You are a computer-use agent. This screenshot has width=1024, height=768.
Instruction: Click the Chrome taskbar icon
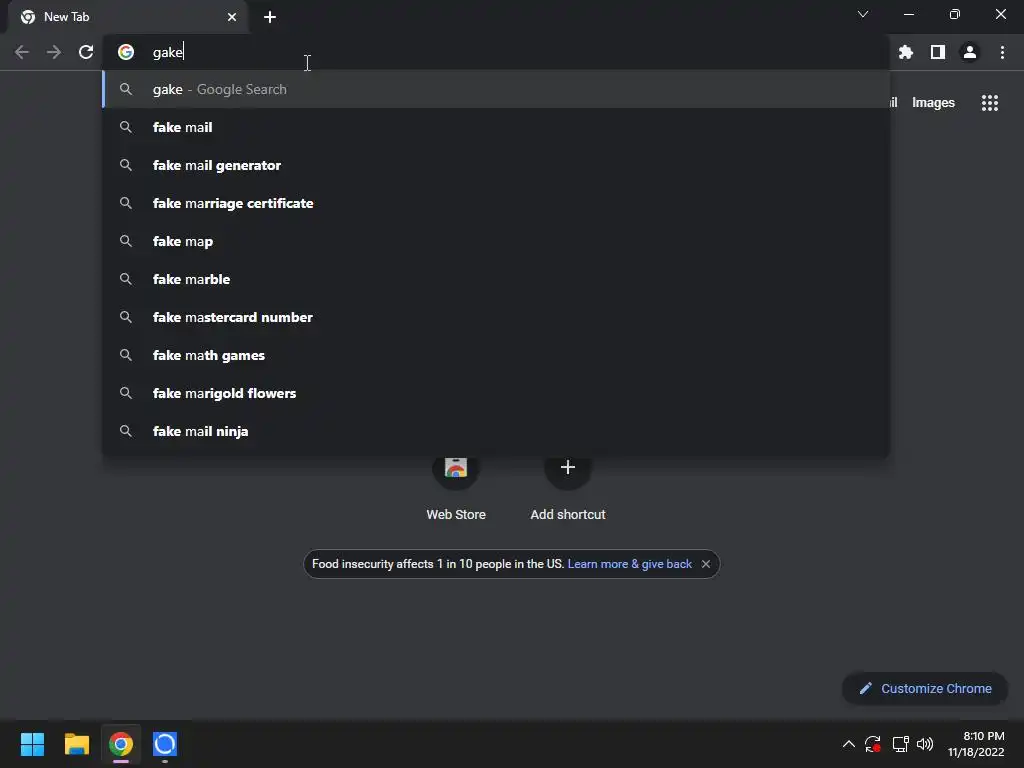121,744
